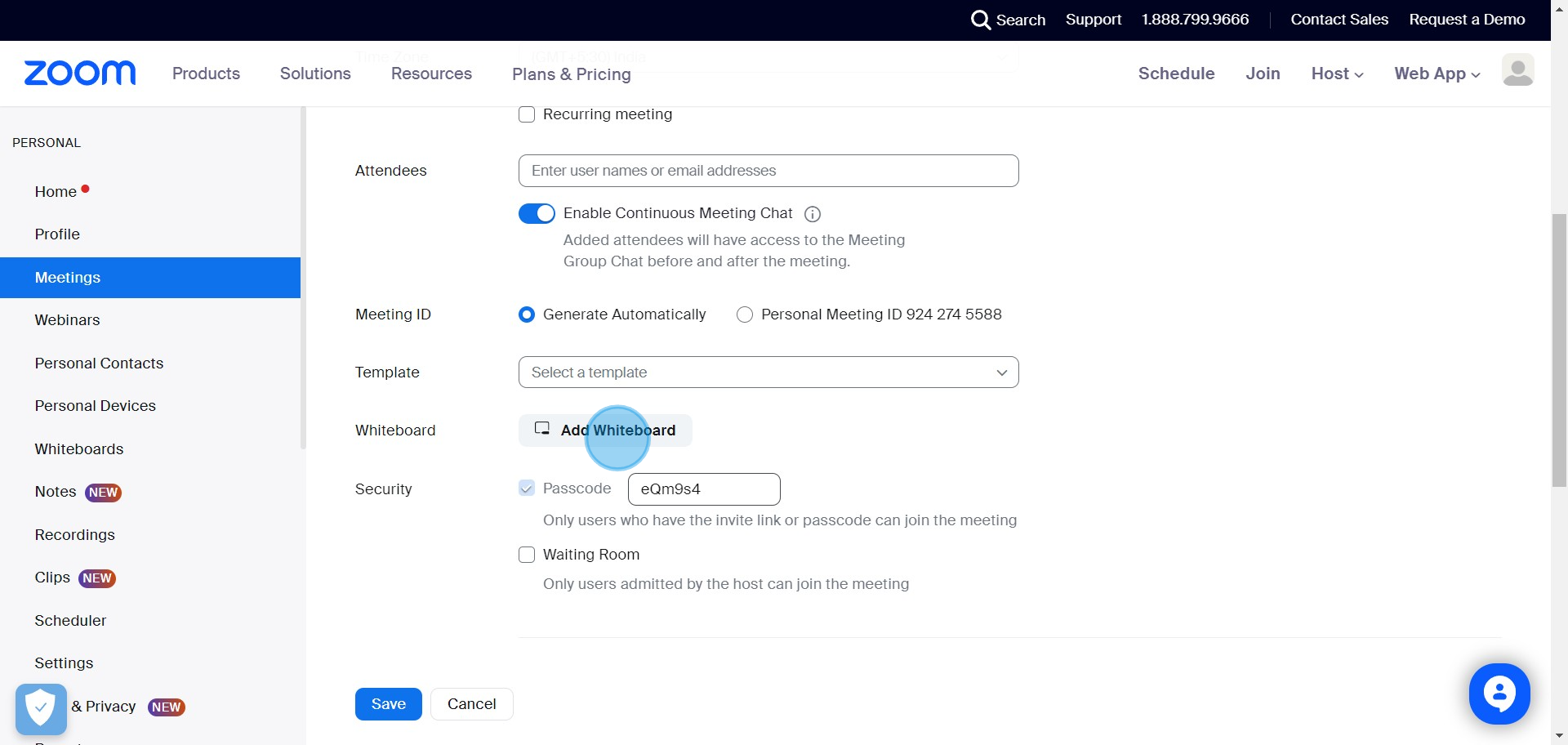Screen dimensions: 1568x745
Task: Toggle Enable Continuous Meeting Chat switch
Action: coord(537,213)
